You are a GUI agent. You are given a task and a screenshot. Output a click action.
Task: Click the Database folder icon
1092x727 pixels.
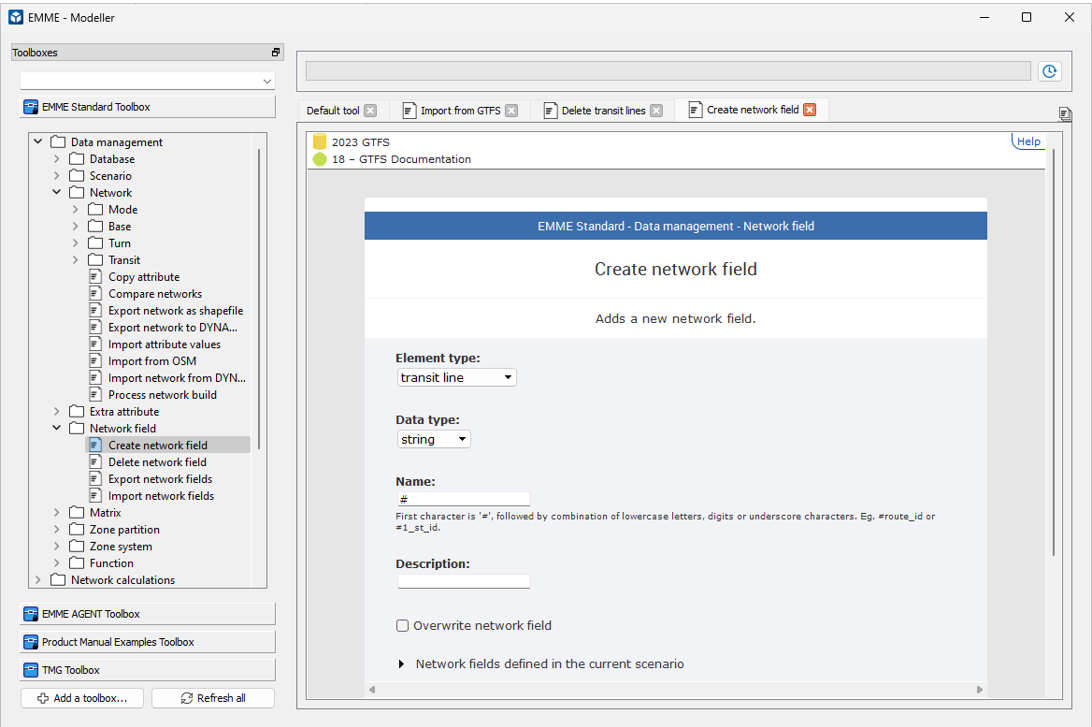77,159
